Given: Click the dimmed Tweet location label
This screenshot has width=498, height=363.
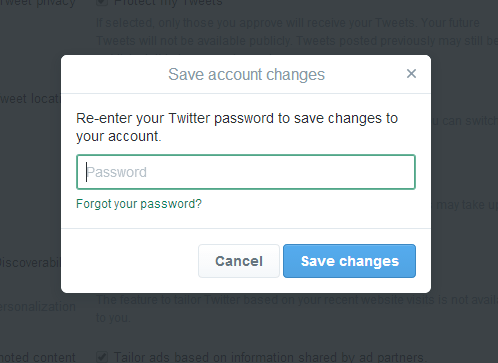Looking at the screenshot, I should [x=30, y=99].
